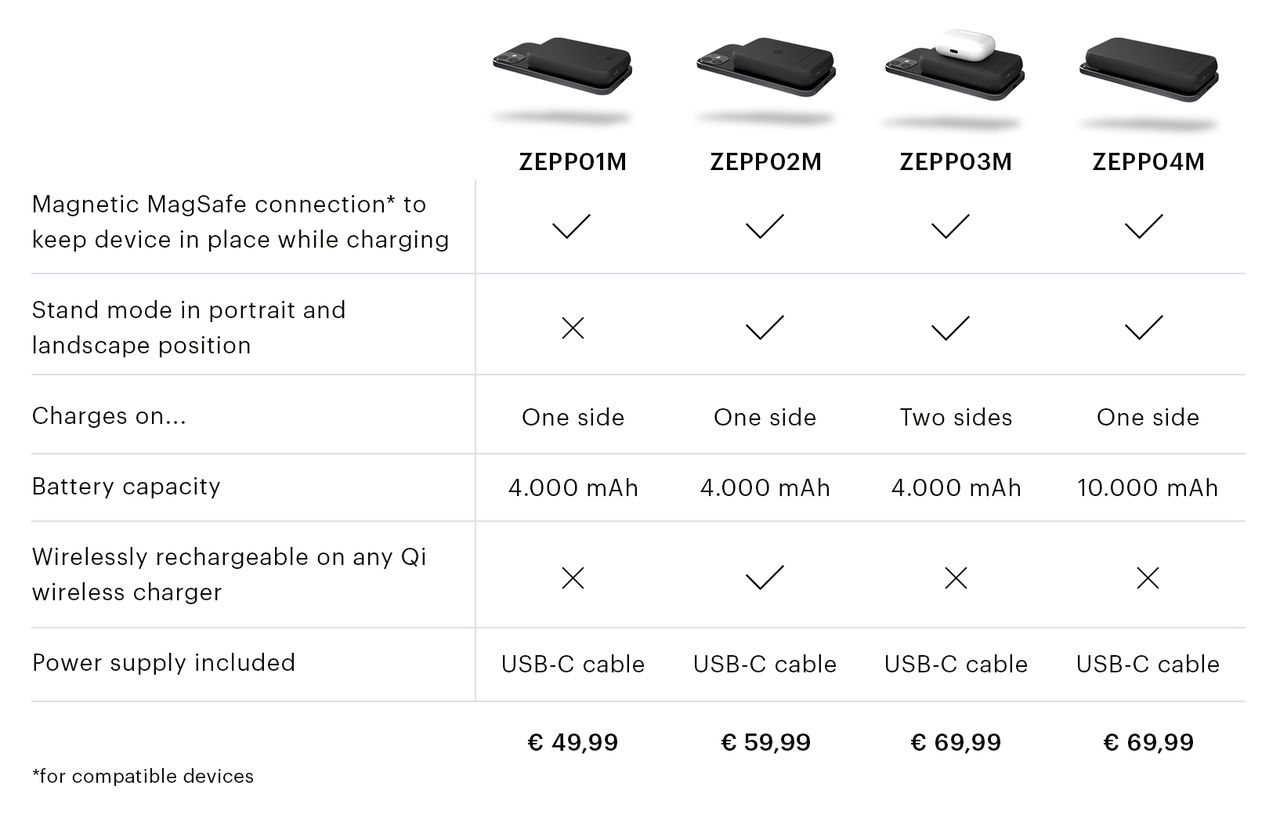
Task: Select the ZEPP01M model name
Action: click(x=573, y=162)
